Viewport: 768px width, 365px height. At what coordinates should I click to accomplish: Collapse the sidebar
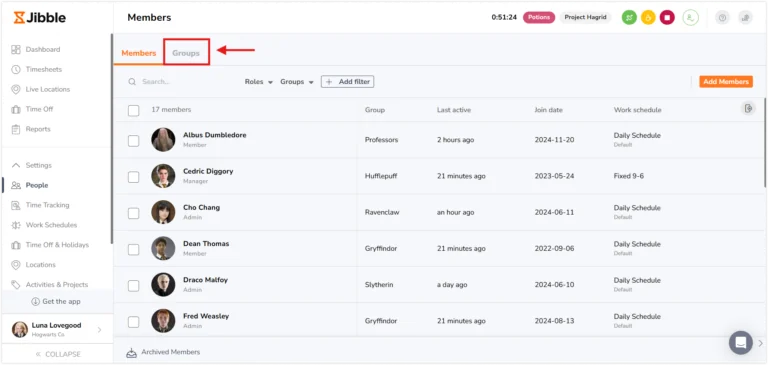click(x=58, y=354)
